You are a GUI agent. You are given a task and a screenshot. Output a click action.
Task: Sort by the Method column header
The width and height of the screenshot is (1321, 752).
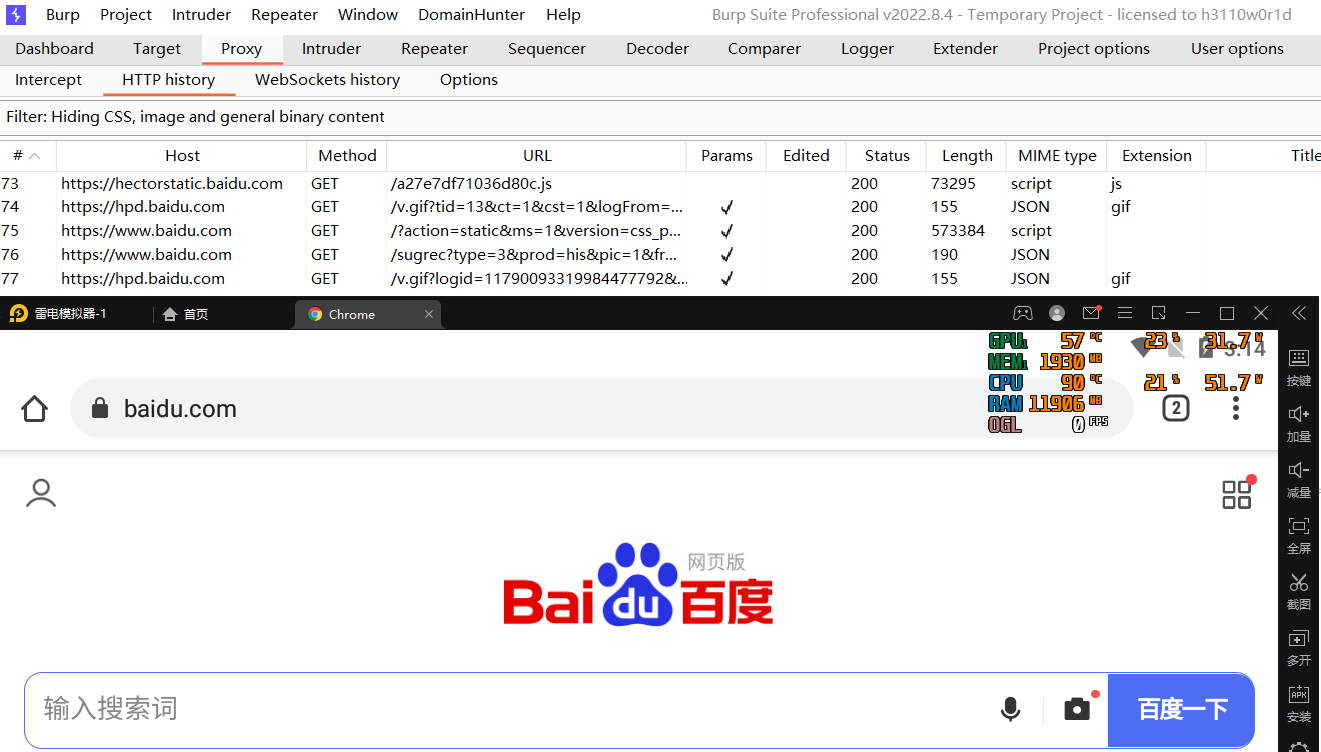347,156
